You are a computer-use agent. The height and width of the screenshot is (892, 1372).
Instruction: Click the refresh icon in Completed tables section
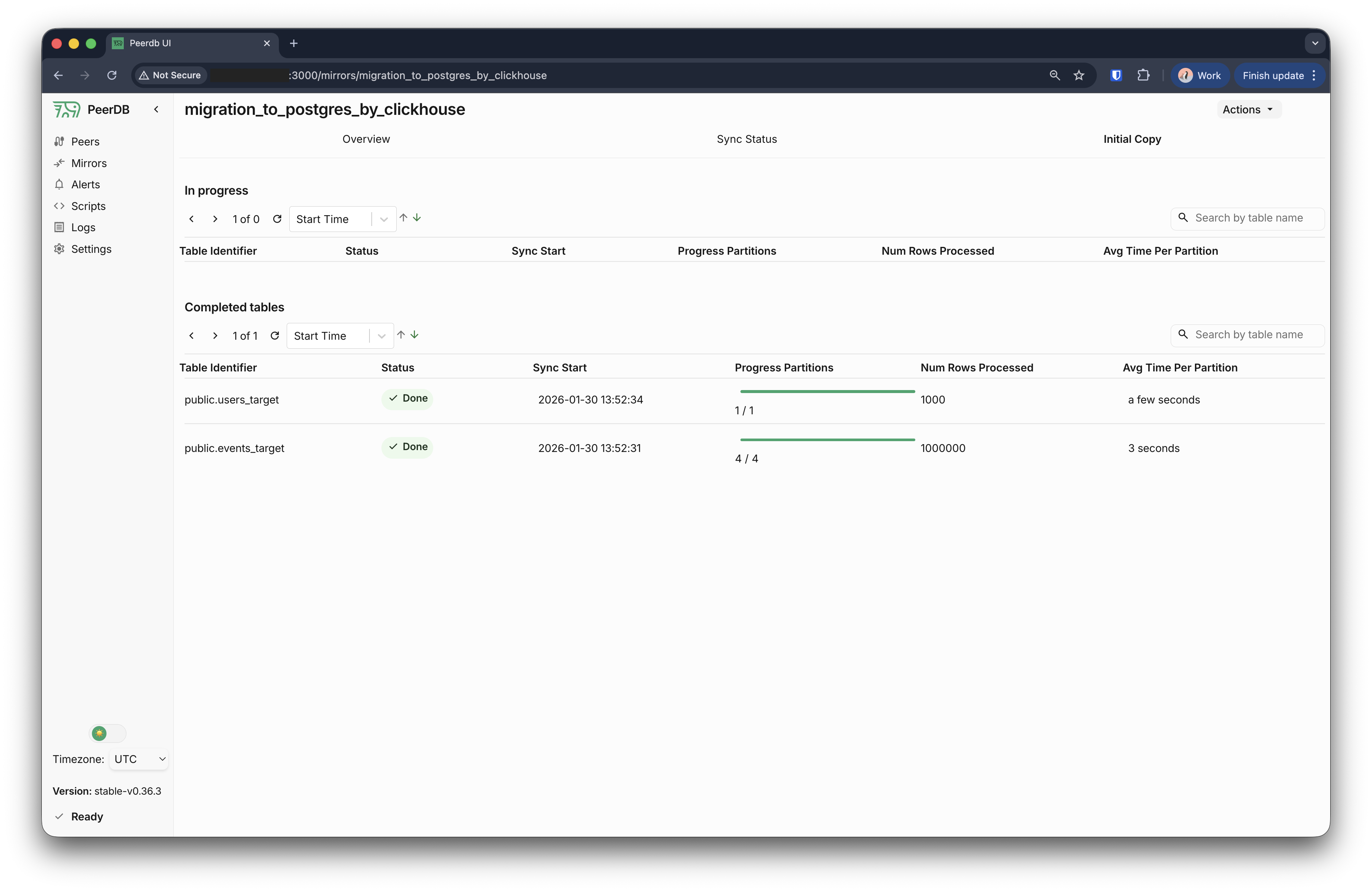pyautogui.click(x=275, y=336)
